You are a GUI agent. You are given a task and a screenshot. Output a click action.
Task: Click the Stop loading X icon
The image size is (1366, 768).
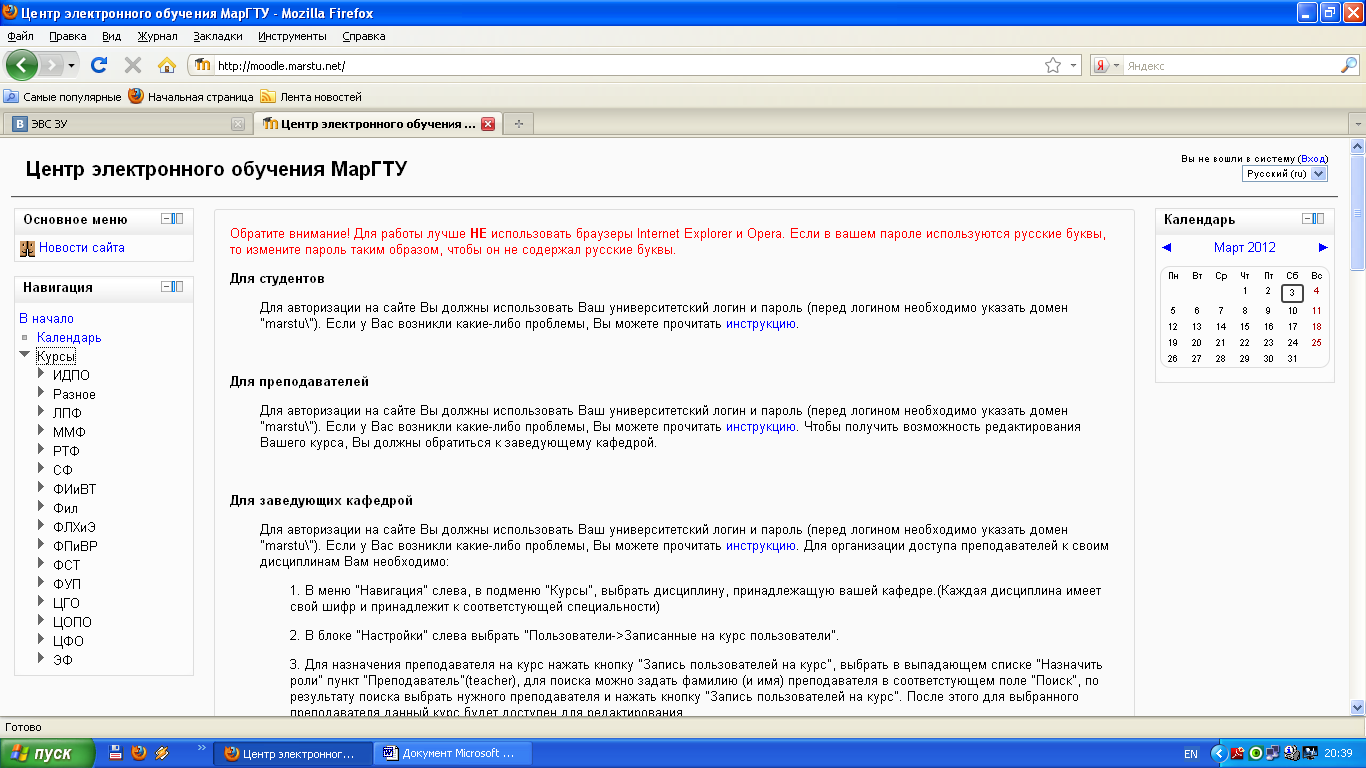[132, 65]
